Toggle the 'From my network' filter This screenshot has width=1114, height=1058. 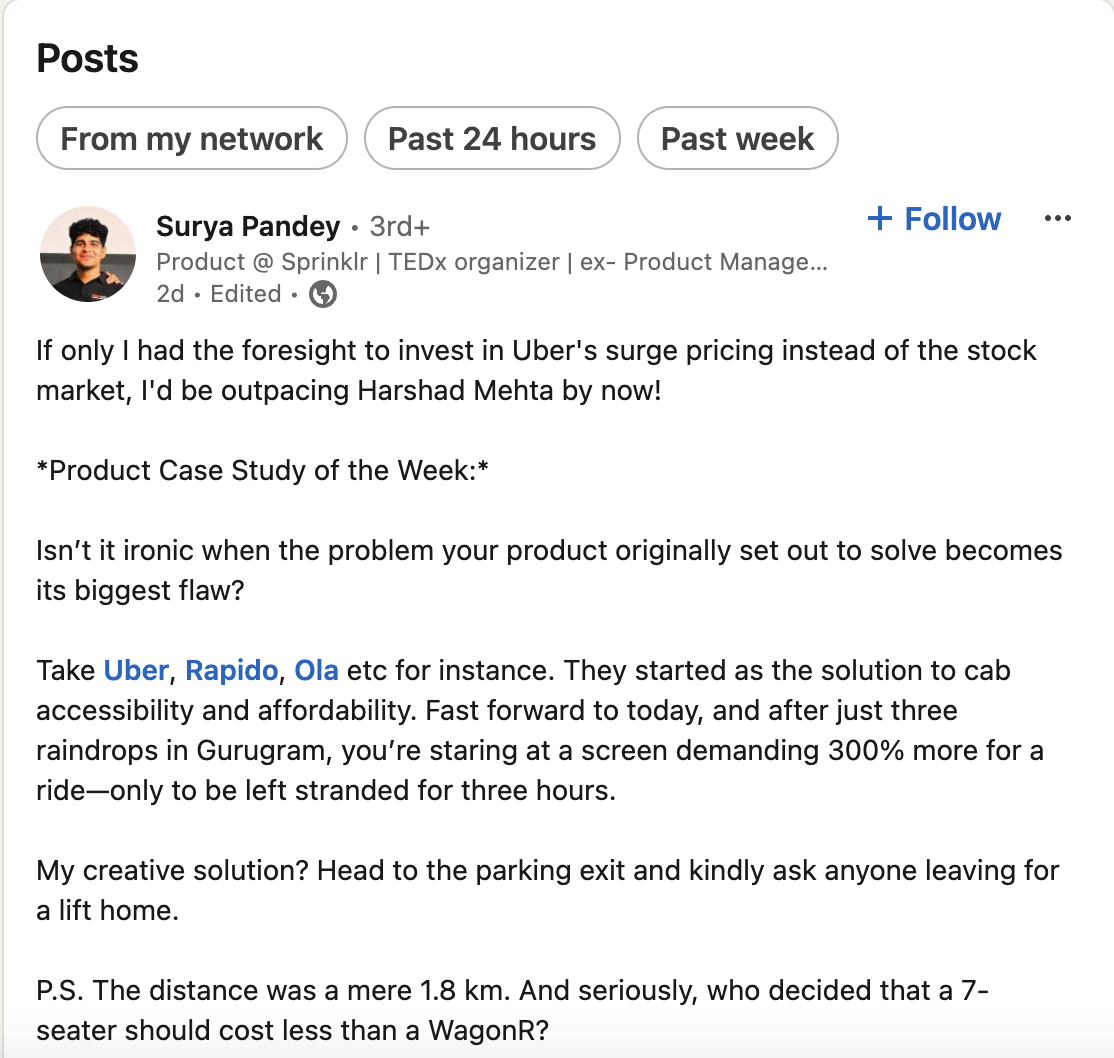tap(191, 138)
